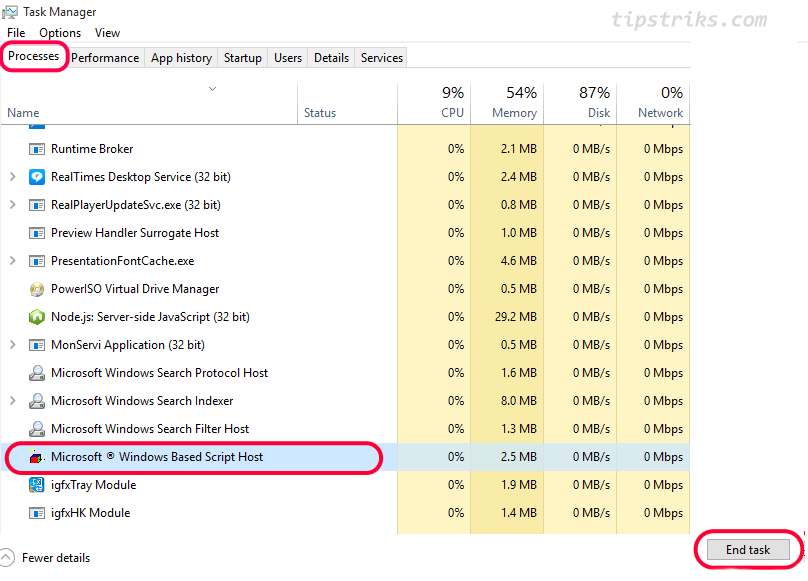
Task: Switch to the Services tab
Action: [x=382, y=58]
